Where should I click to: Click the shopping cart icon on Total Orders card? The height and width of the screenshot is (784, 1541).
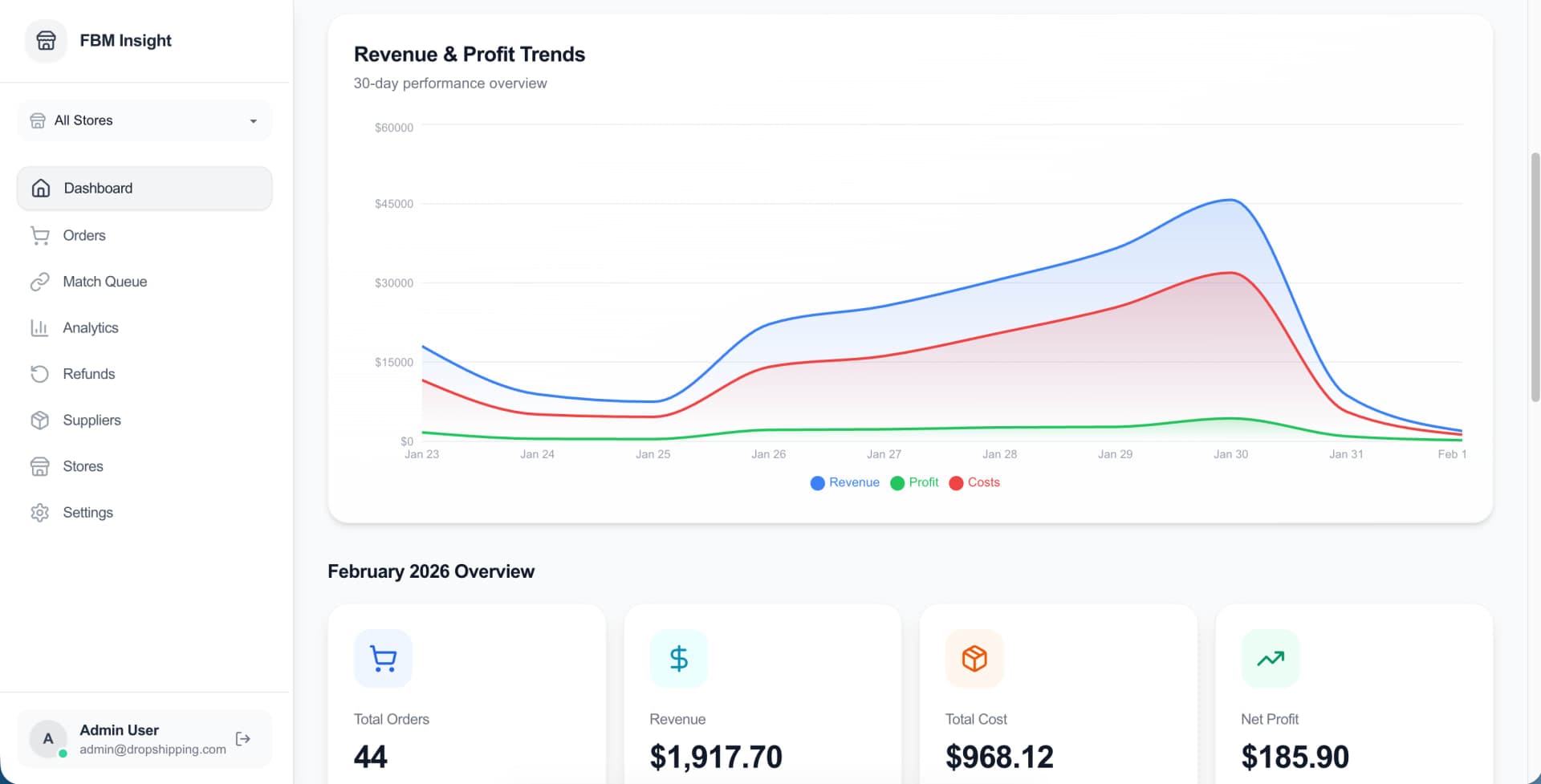383,659
